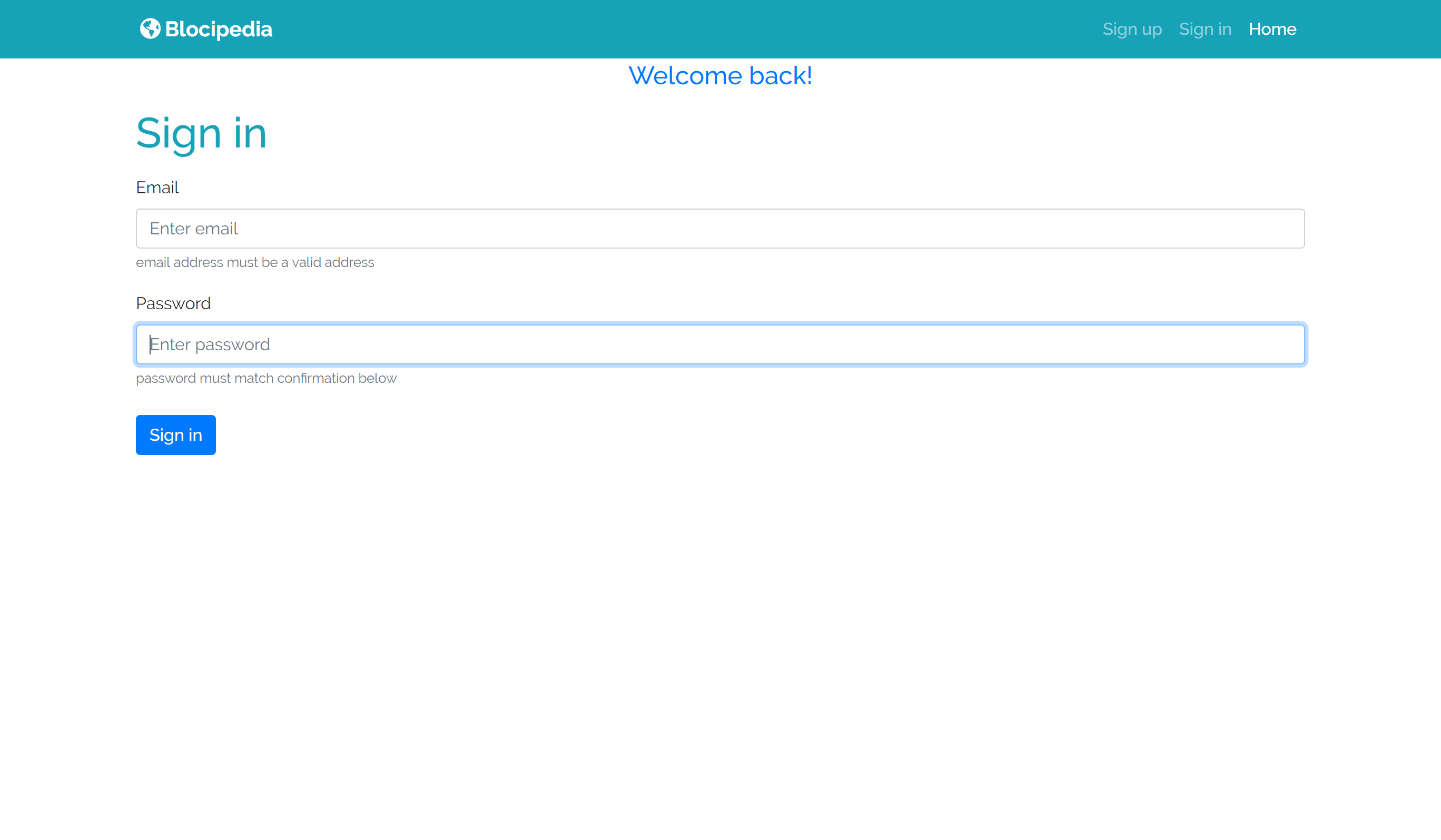This screenshot has width=1441, height=840.
Task: Focus the Enter email field
Action: tap(719, 228)
